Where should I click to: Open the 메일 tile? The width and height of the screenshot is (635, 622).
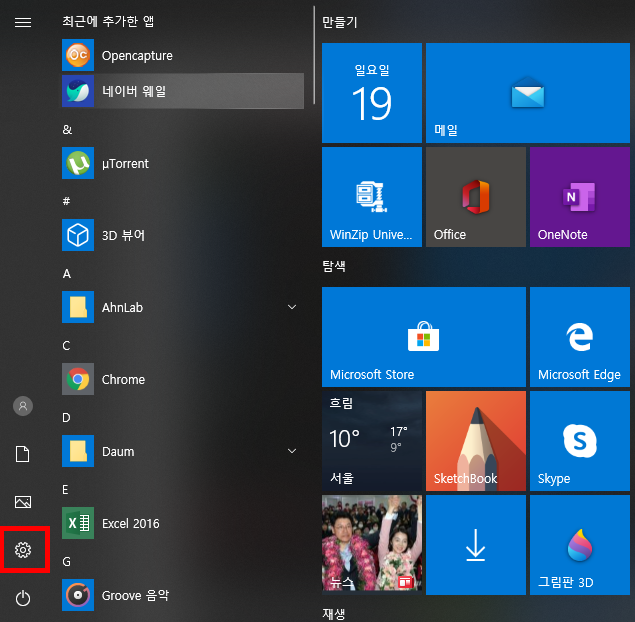coord(528,93)
